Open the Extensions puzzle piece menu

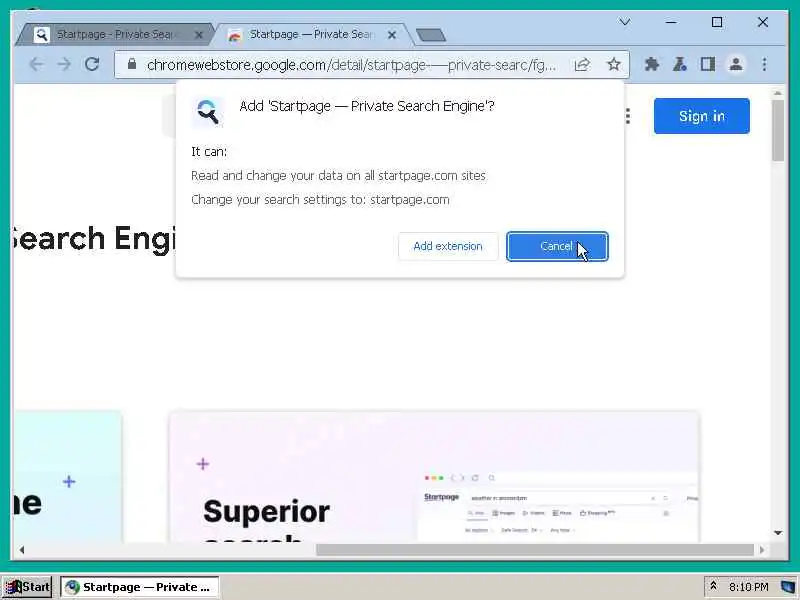(x=652, y=64)
